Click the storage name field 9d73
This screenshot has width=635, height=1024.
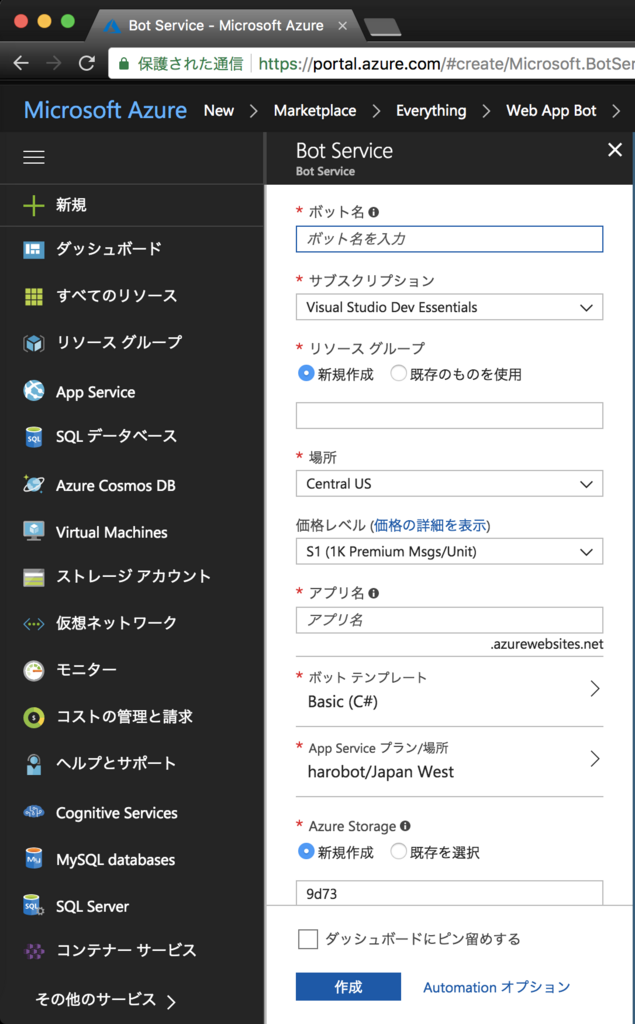449,893
